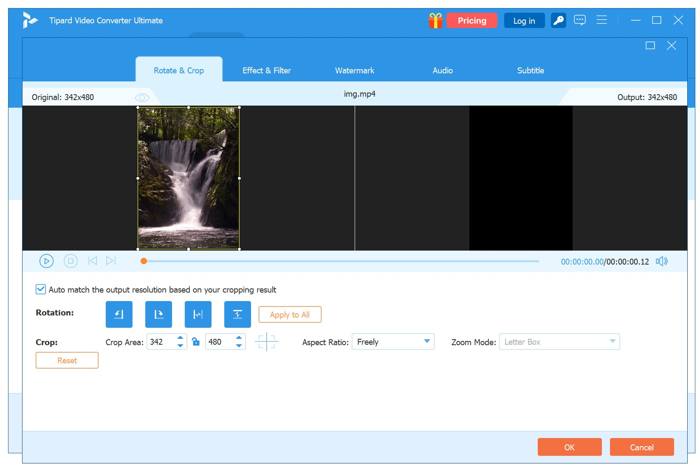Click the Apply to All button
Screen dimensions: 700x466
pyautogui.click(x=290, y=314)
